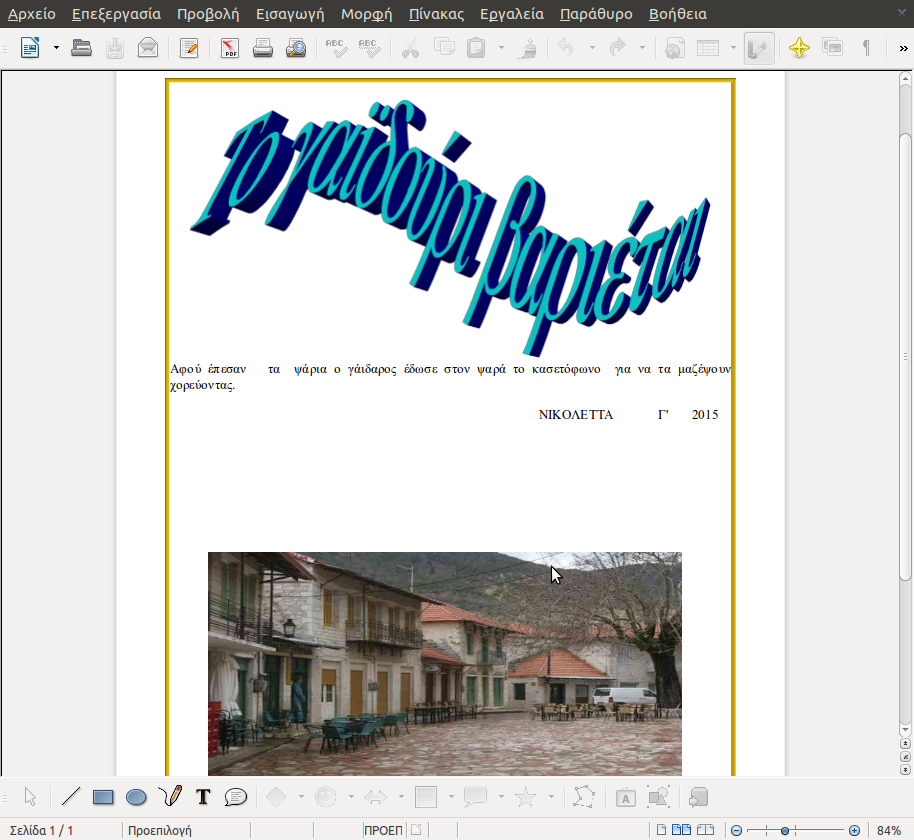The width and height of the screenshot is (914, 840).
Task: Click the Redo arrow
Action: coord(617,47)
